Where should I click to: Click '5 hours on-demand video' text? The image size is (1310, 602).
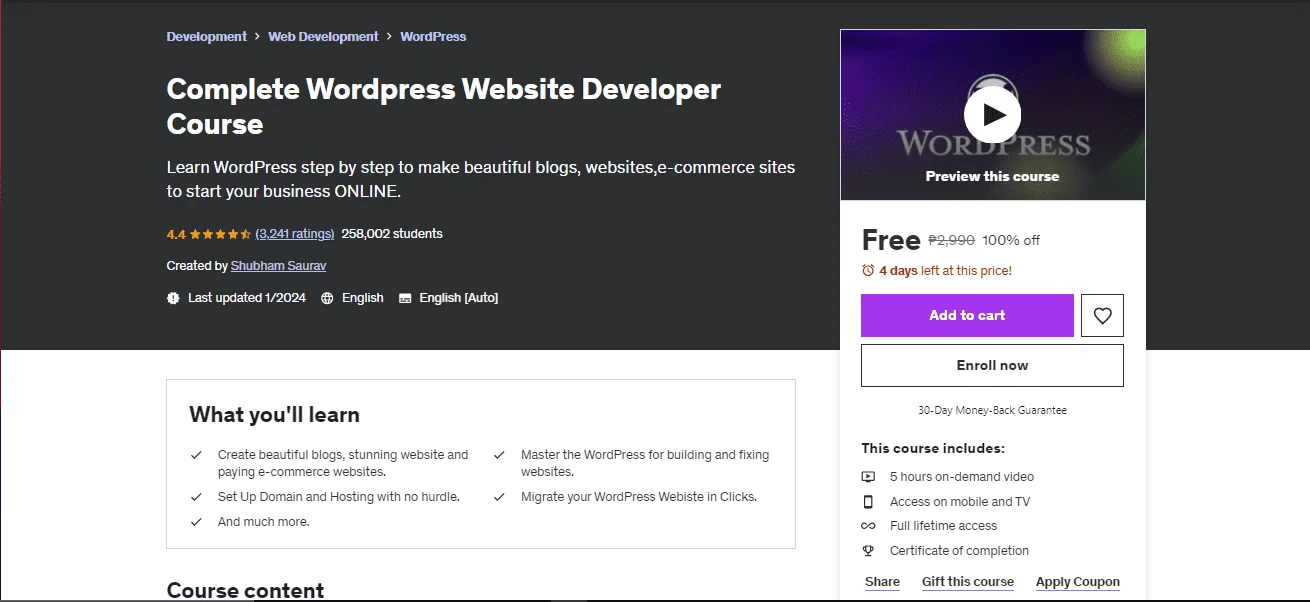coord(962,477)
